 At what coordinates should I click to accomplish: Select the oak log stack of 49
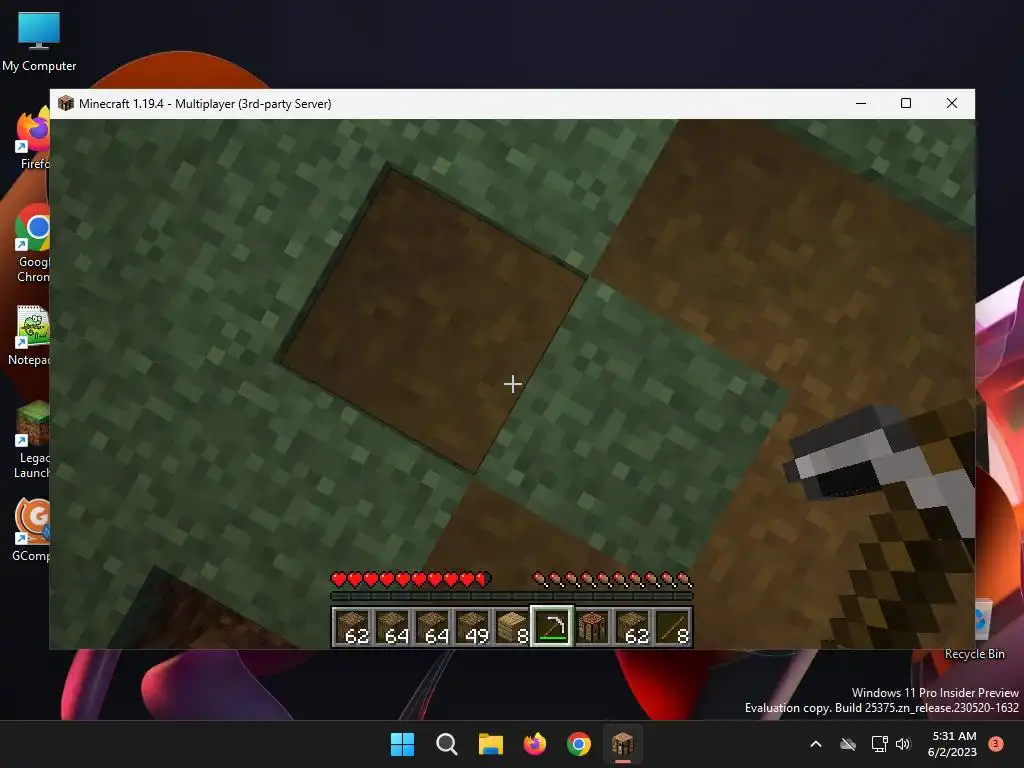tap(473, 627)
